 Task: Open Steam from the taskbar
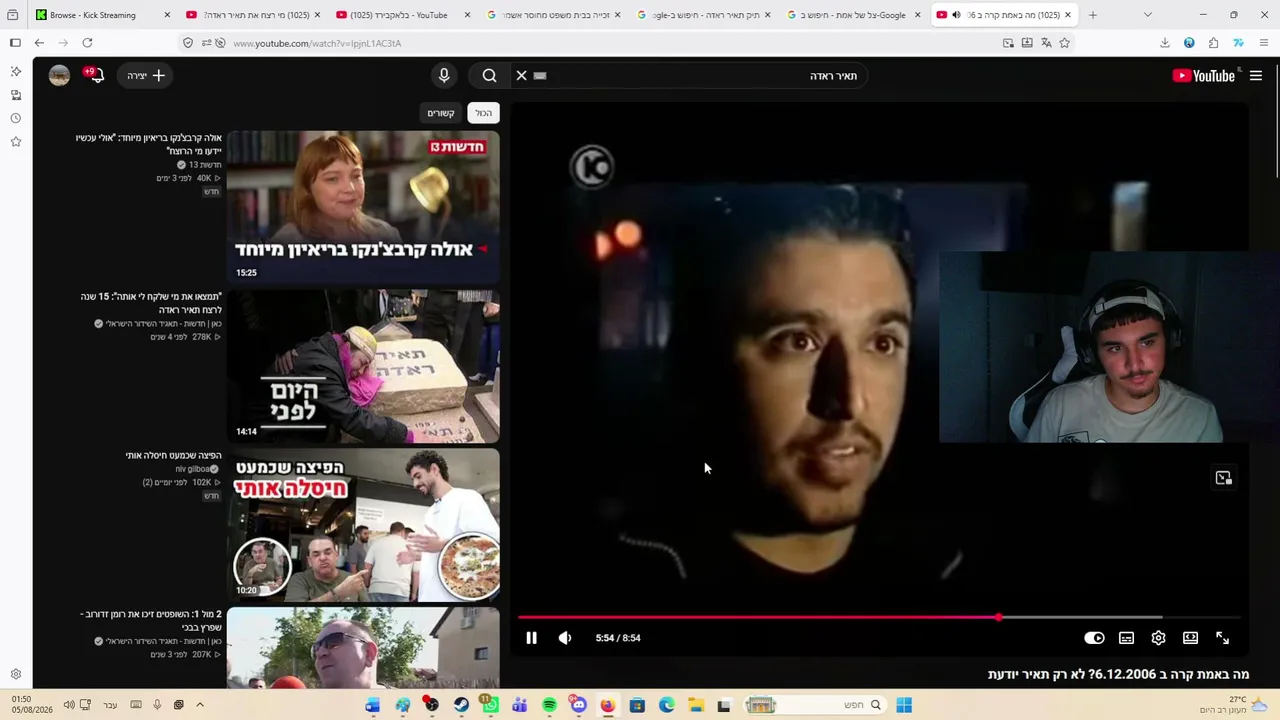(x=461, y=705)
